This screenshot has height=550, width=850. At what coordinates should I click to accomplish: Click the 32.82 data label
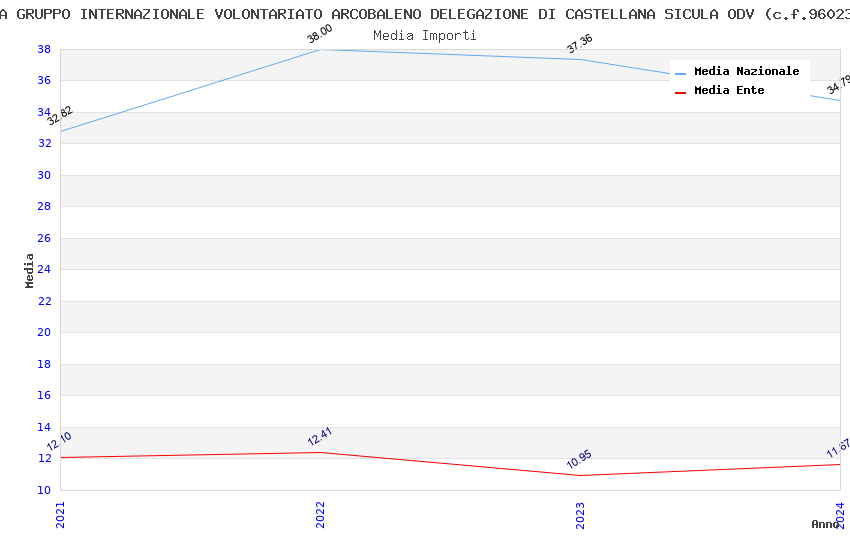tap(59, 115)
